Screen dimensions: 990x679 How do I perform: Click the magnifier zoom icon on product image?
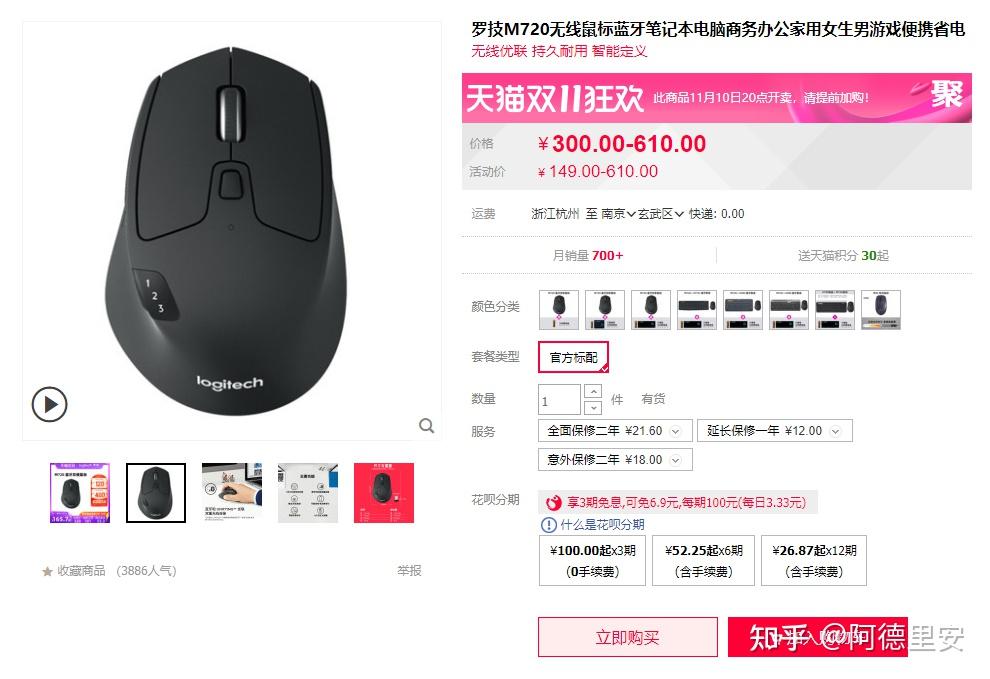pos(427,426)
